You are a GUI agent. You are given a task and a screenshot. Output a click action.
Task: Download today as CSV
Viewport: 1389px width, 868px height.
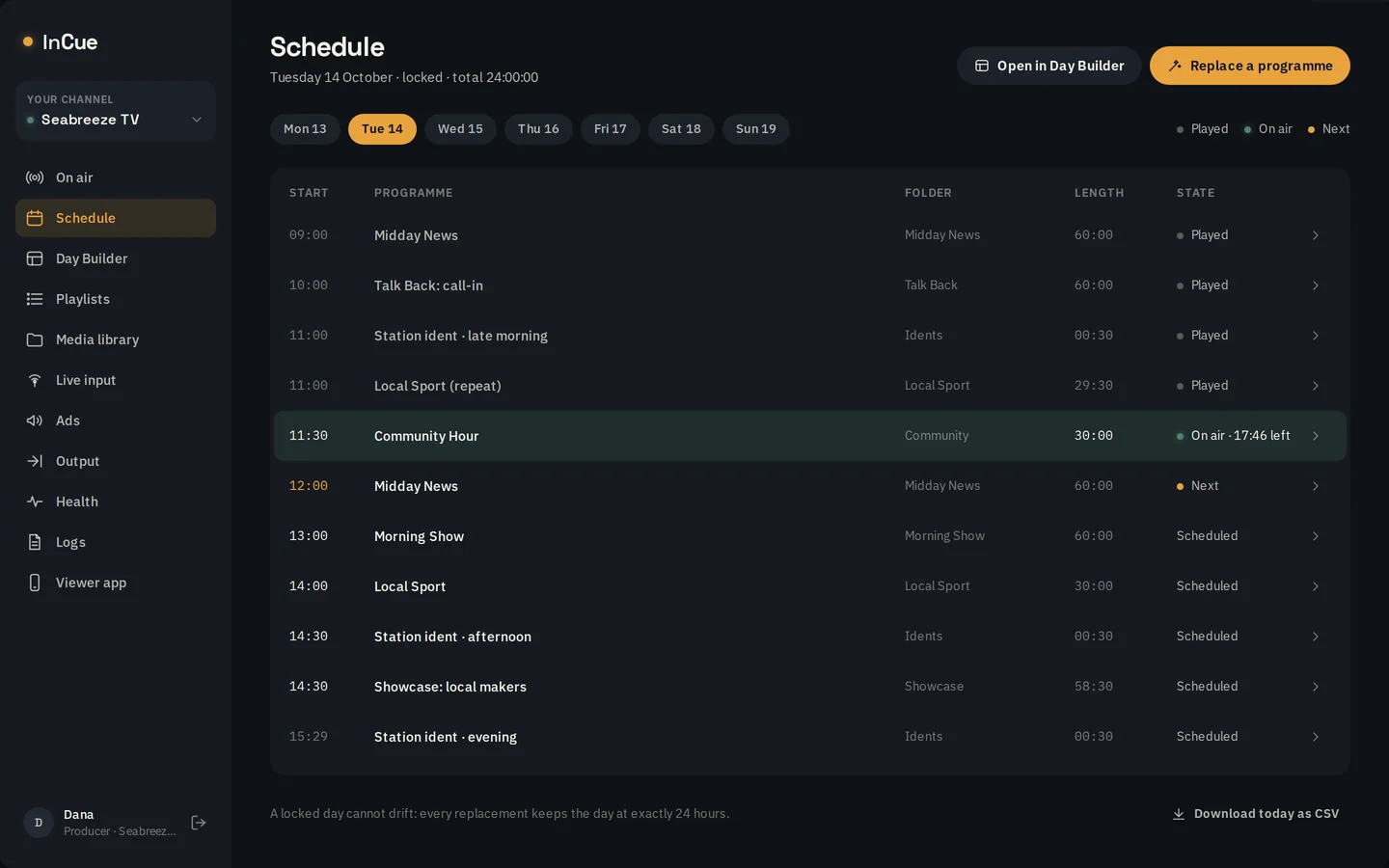tap(1256, 814)
